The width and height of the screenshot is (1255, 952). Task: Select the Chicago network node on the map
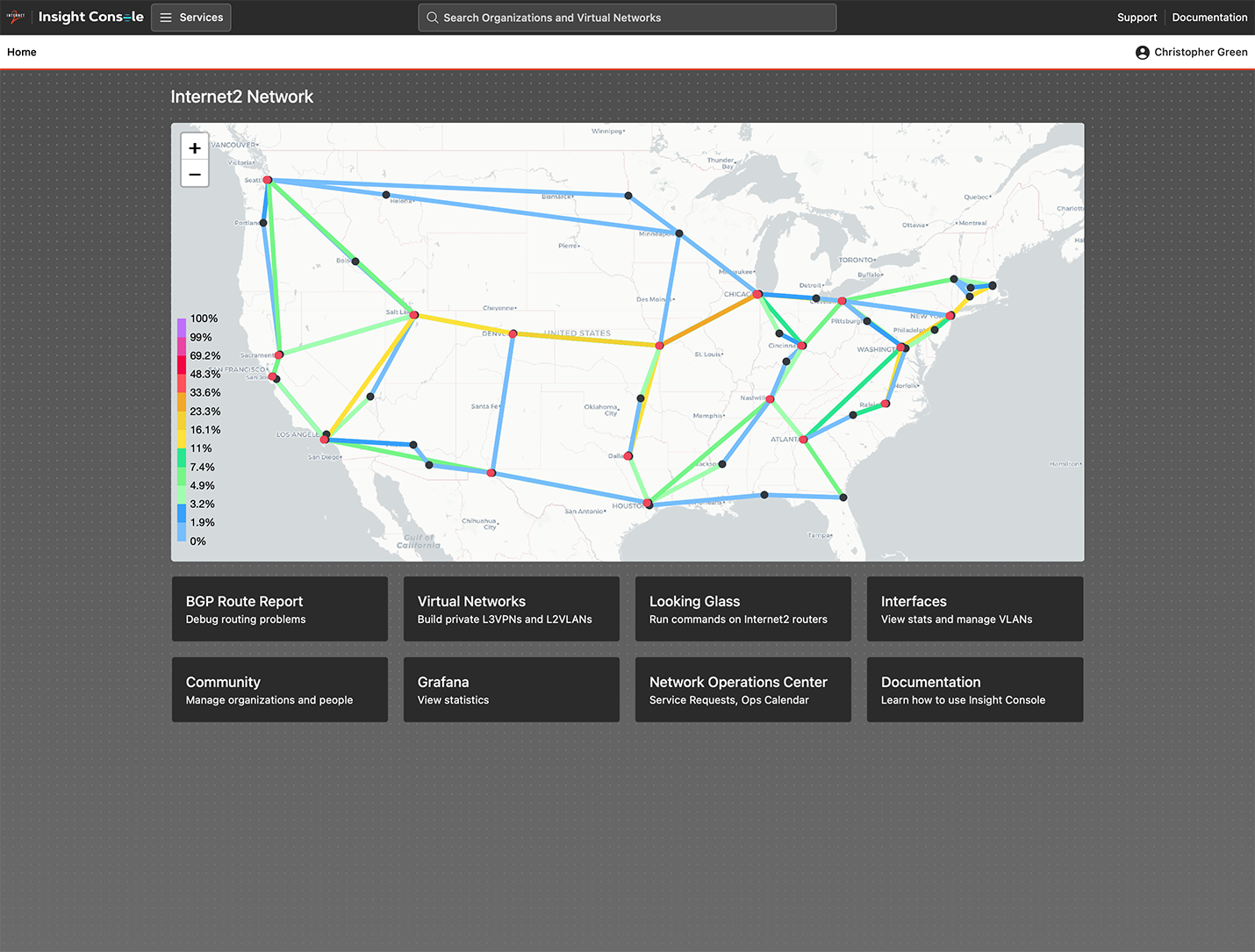[x=757, y=294]
